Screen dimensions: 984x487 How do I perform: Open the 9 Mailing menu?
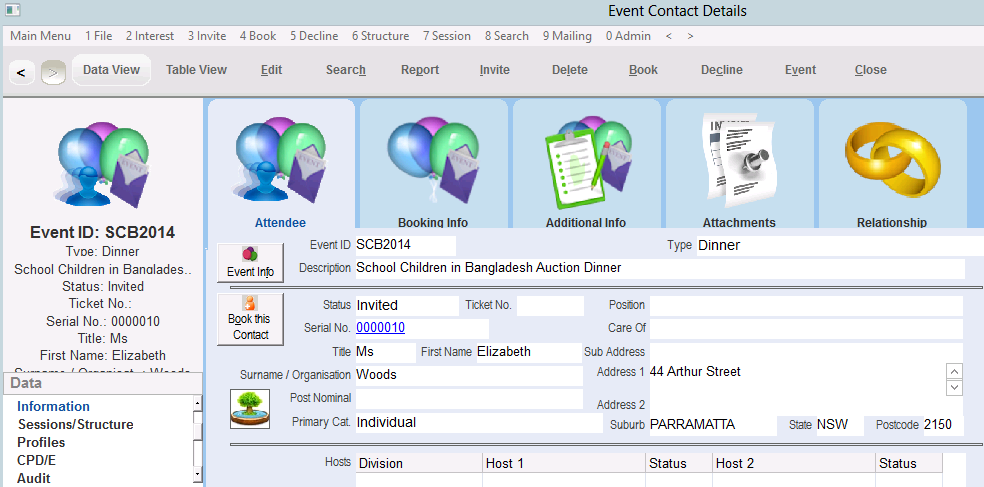[x=567, y=36]
